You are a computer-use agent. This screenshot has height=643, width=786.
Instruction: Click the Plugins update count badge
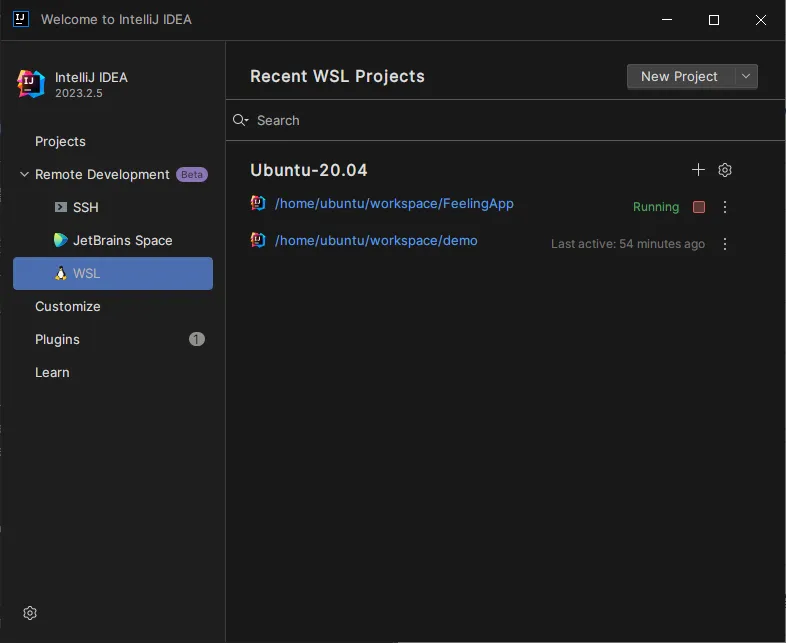point(196,339)
